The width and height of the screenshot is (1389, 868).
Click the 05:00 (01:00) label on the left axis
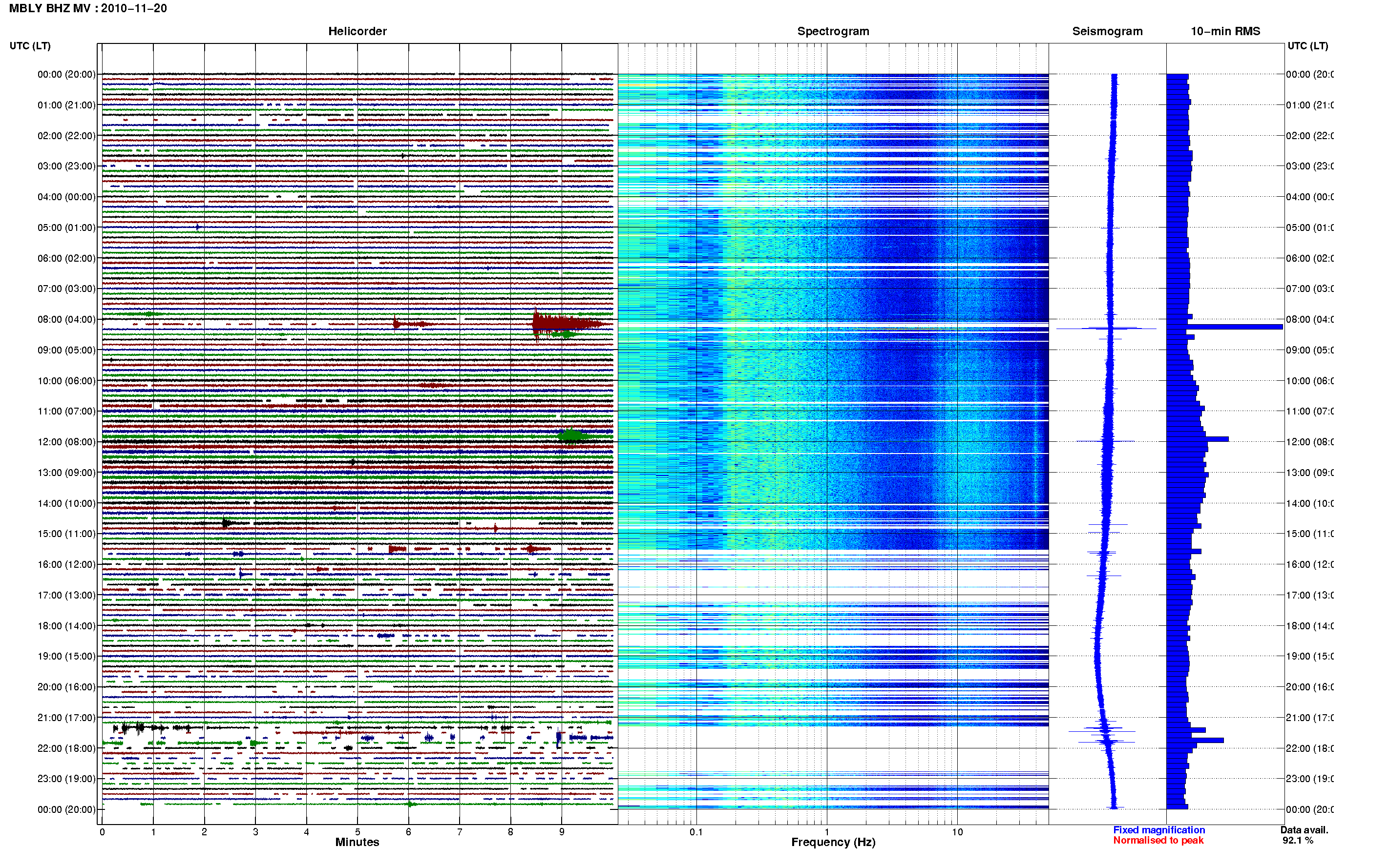(66, 227)
